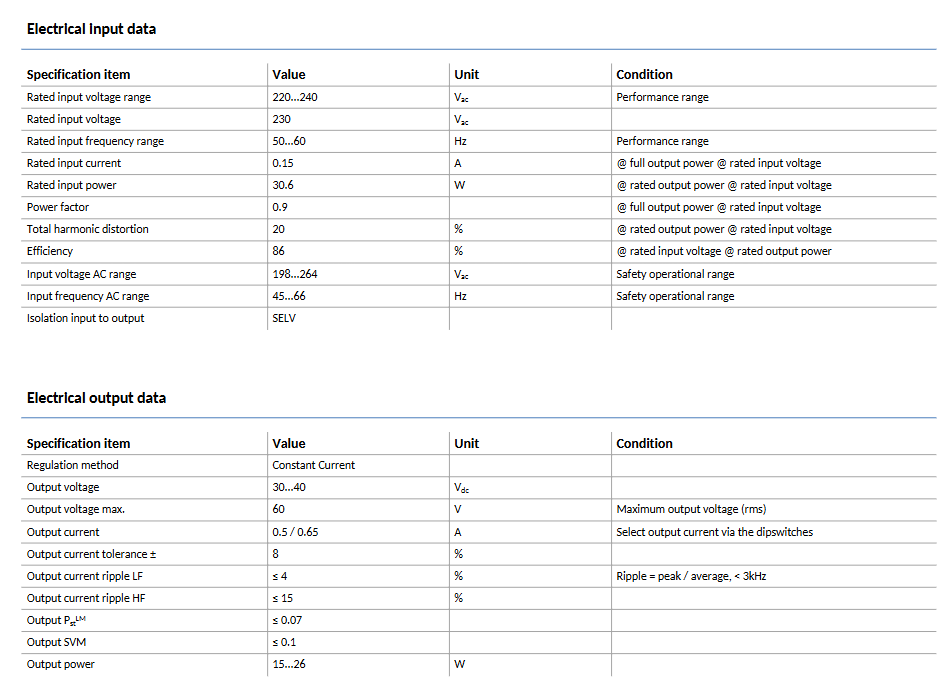
Task: Click the SELV isolation value
Action: [284, 318]
